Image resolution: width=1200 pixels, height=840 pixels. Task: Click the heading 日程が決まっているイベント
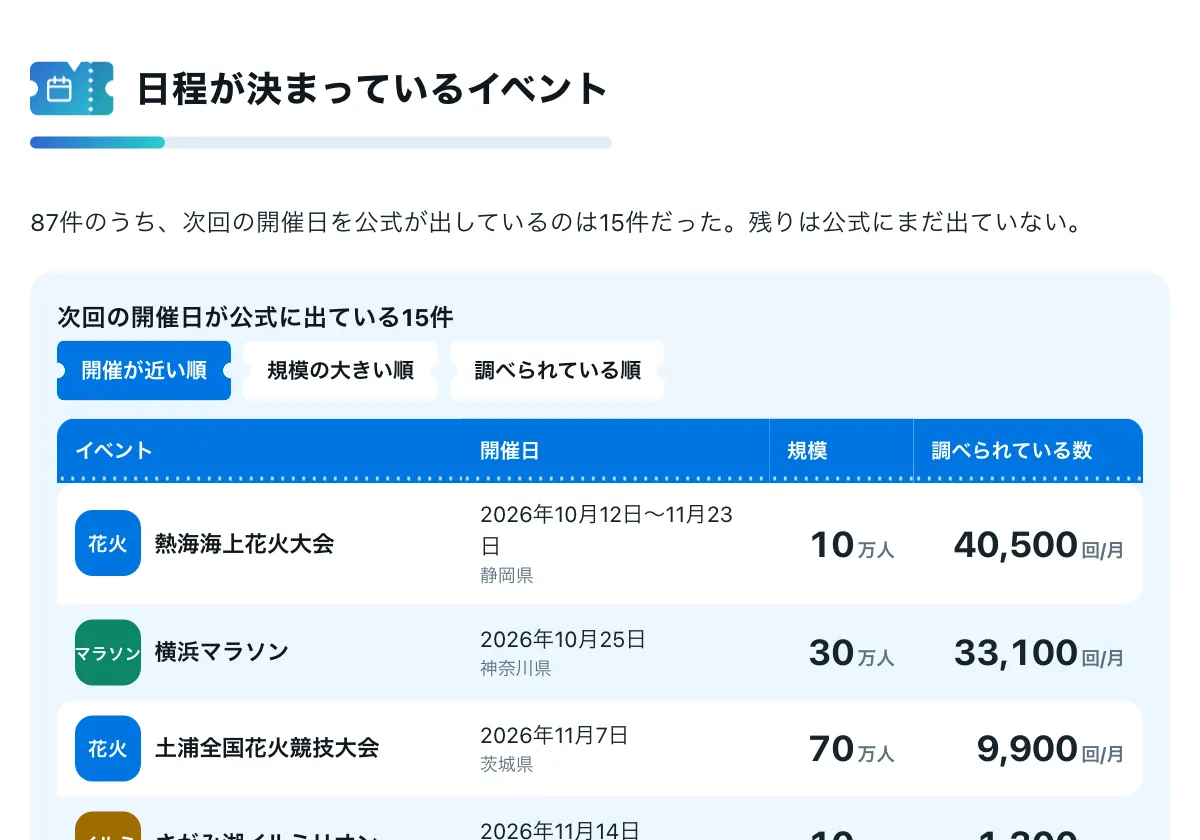point(373,89)
